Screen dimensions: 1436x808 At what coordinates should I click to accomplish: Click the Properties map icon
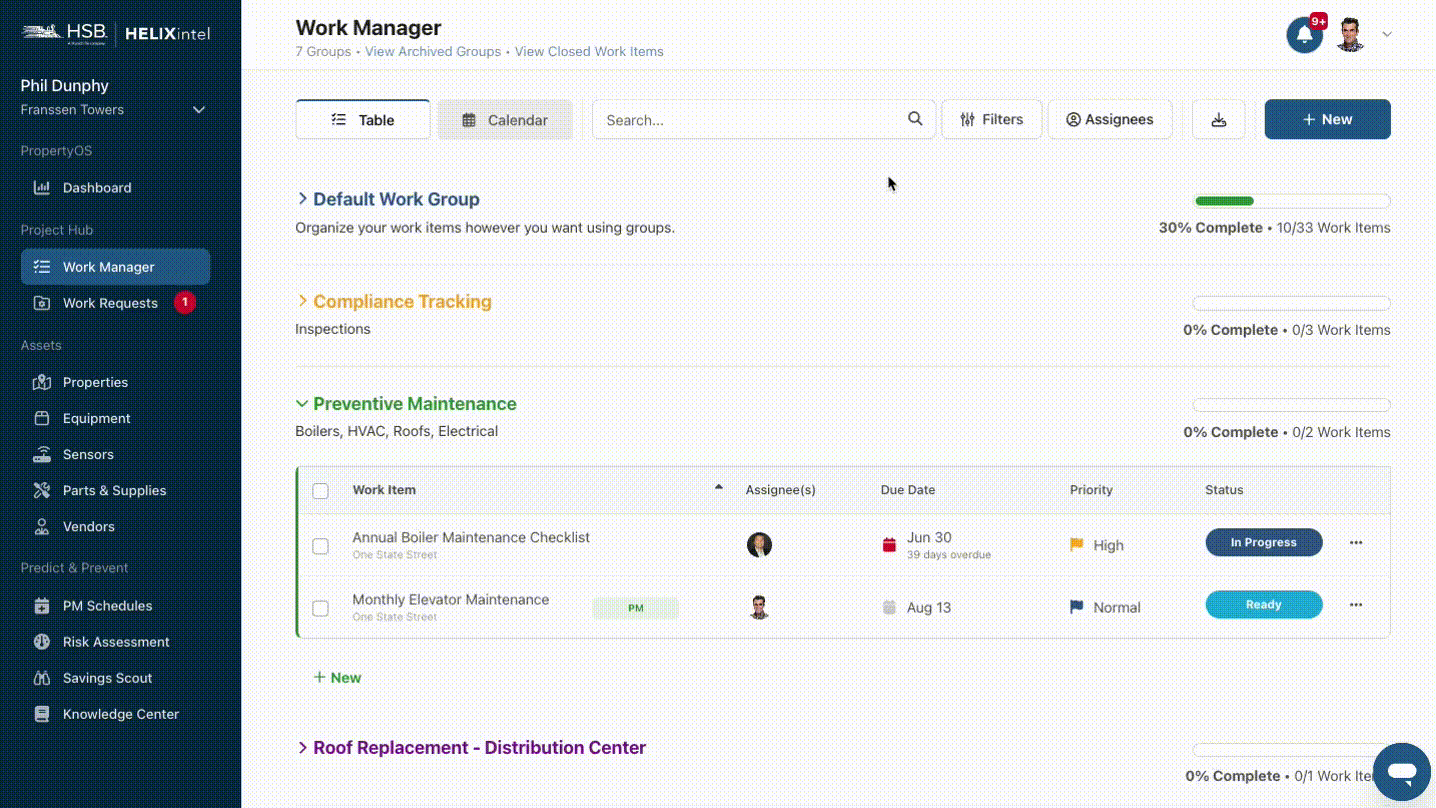(42, 382)
